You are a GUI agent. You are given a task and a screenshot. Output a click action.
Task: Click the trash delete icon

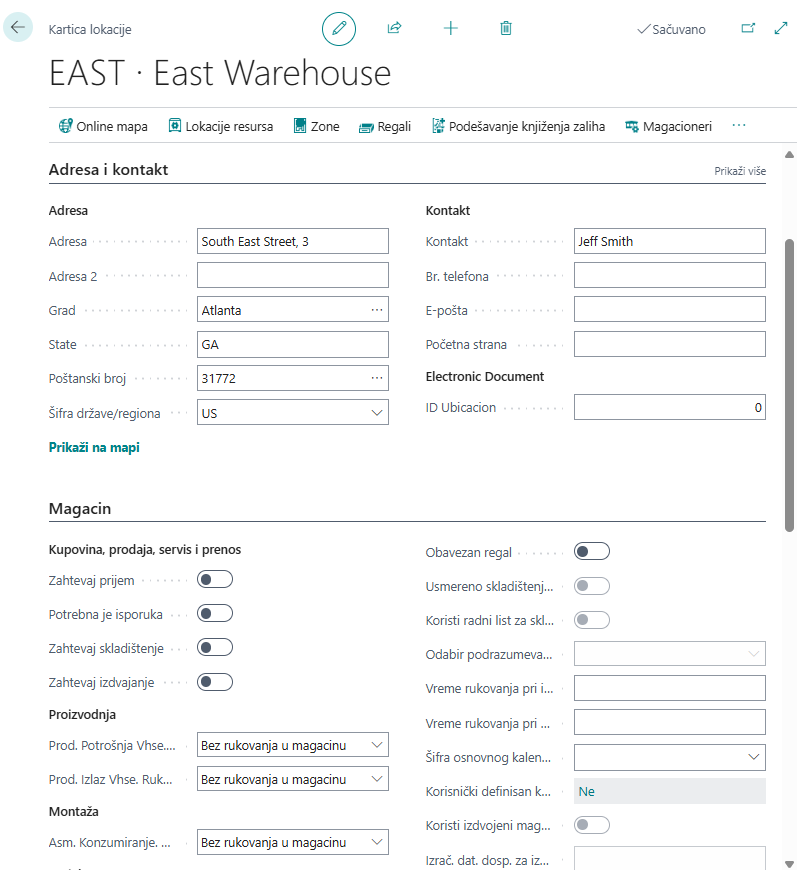[x=506, y=29]
